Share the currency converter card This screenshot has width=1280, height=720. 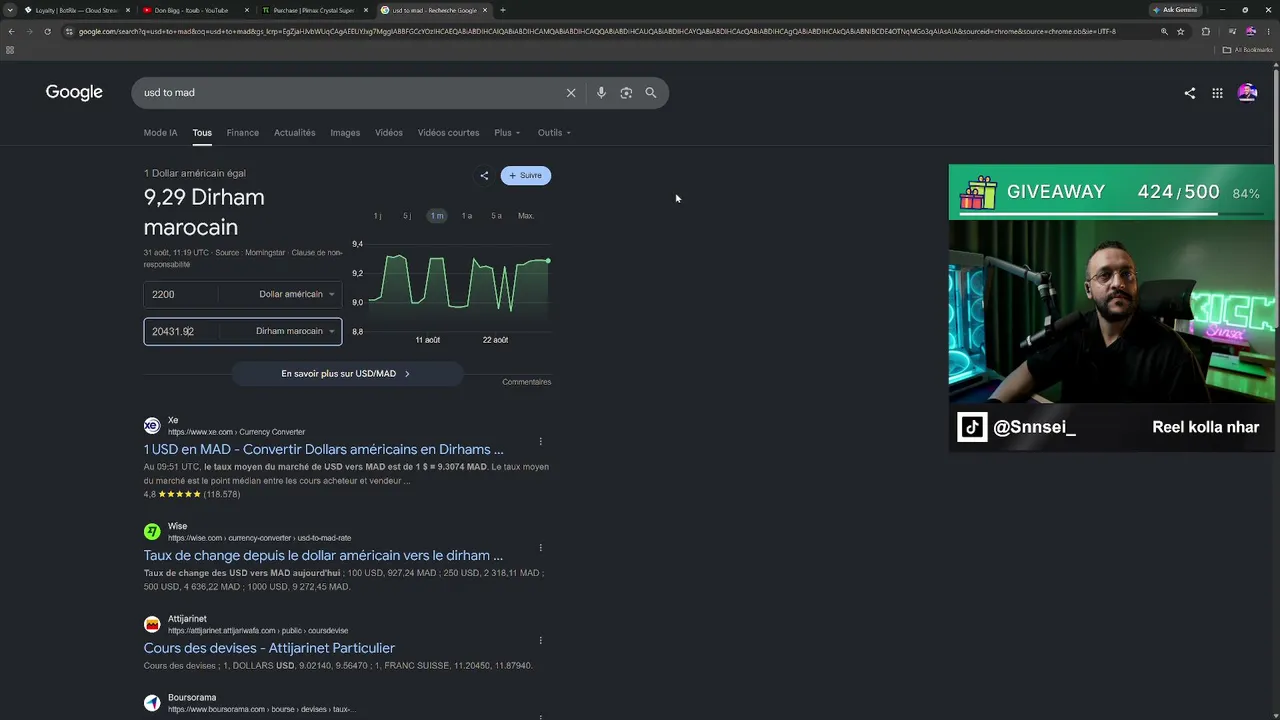tap(484, 176)
